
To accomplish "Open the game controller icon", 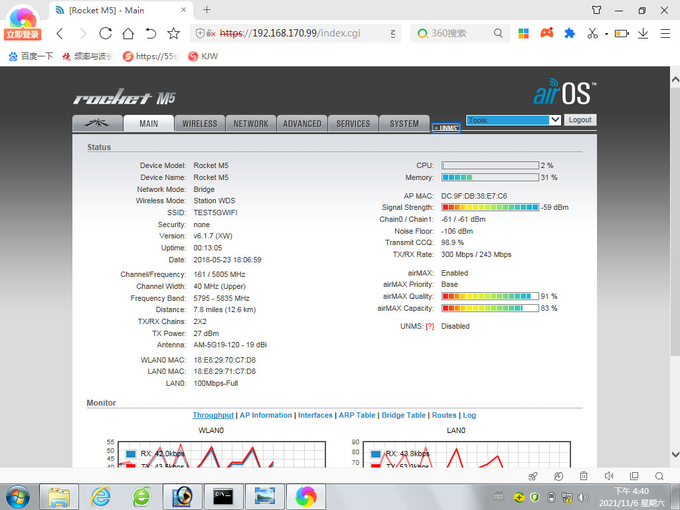I will [x=546, y=33].
